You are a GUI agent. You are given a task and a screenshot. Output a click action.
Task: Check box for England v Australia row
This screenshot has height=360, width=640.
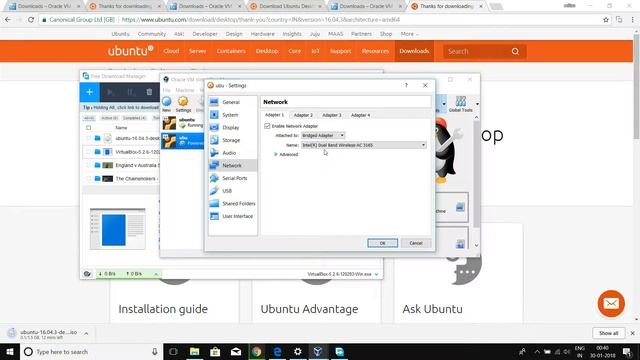pyautogui.click(x=89, y=165)
